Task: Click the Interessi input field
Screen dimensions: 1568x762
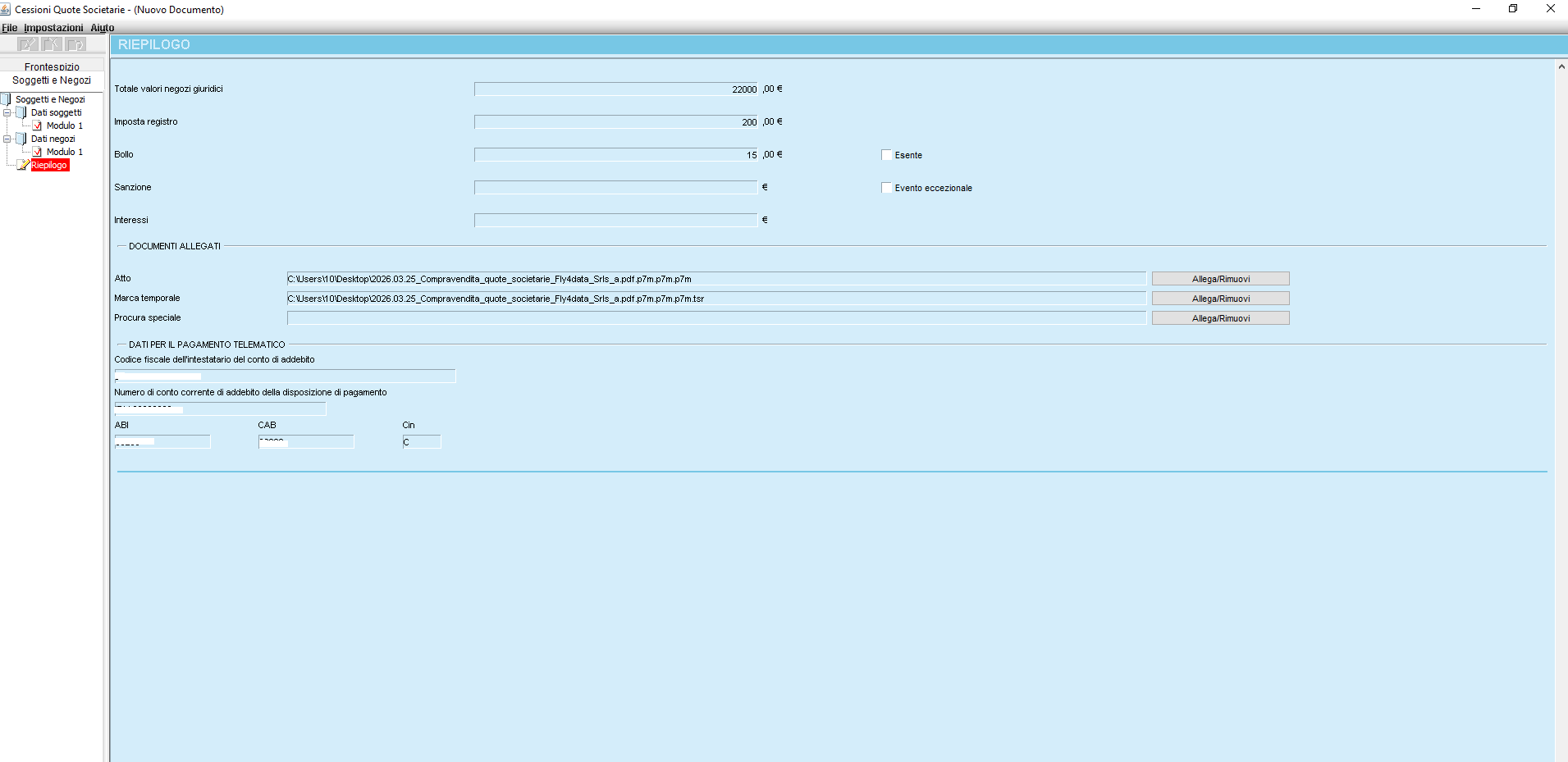Action: pyautogui.click(x=615, y=221)
